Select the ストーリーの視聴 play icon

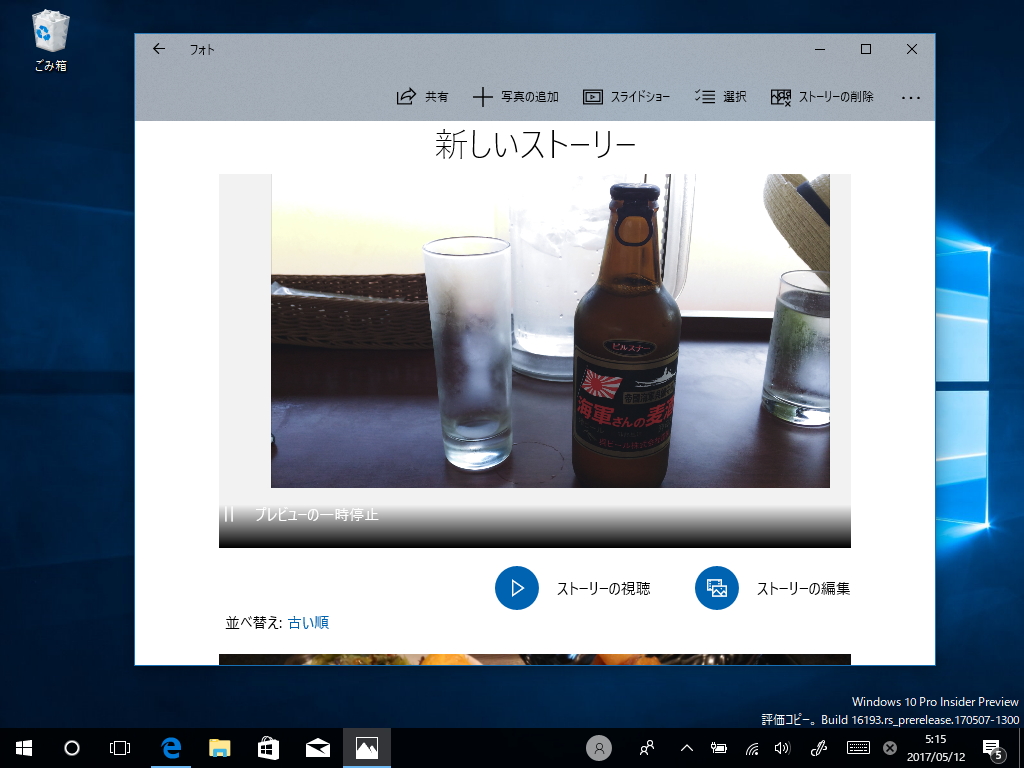coord(517,588)
